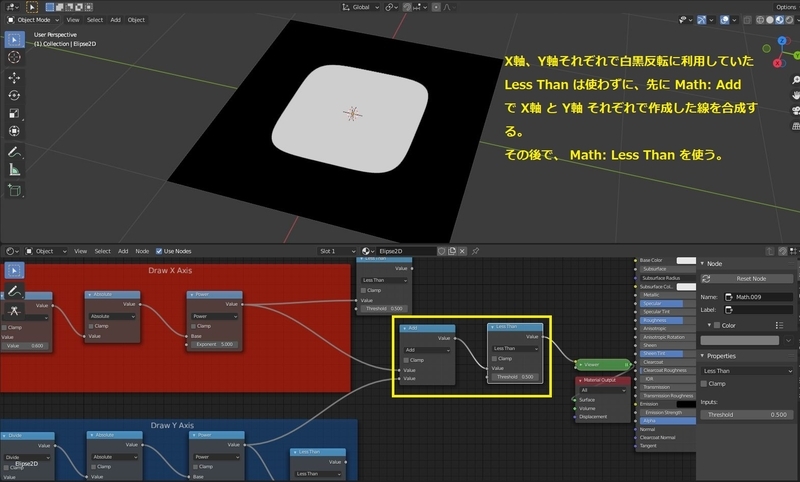Click the zoom magnifier viewport control
The height and width of the screenshot is (482, 800).
click(x=795, y=80)
